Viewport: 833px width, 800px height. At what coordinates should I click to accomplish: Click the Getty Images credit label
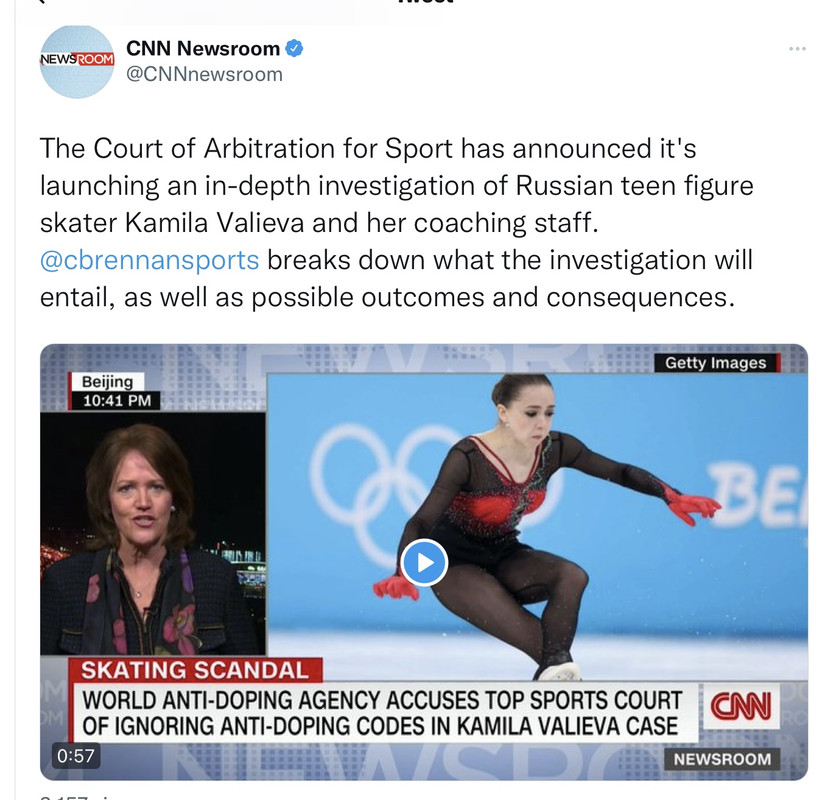[716, 363]
